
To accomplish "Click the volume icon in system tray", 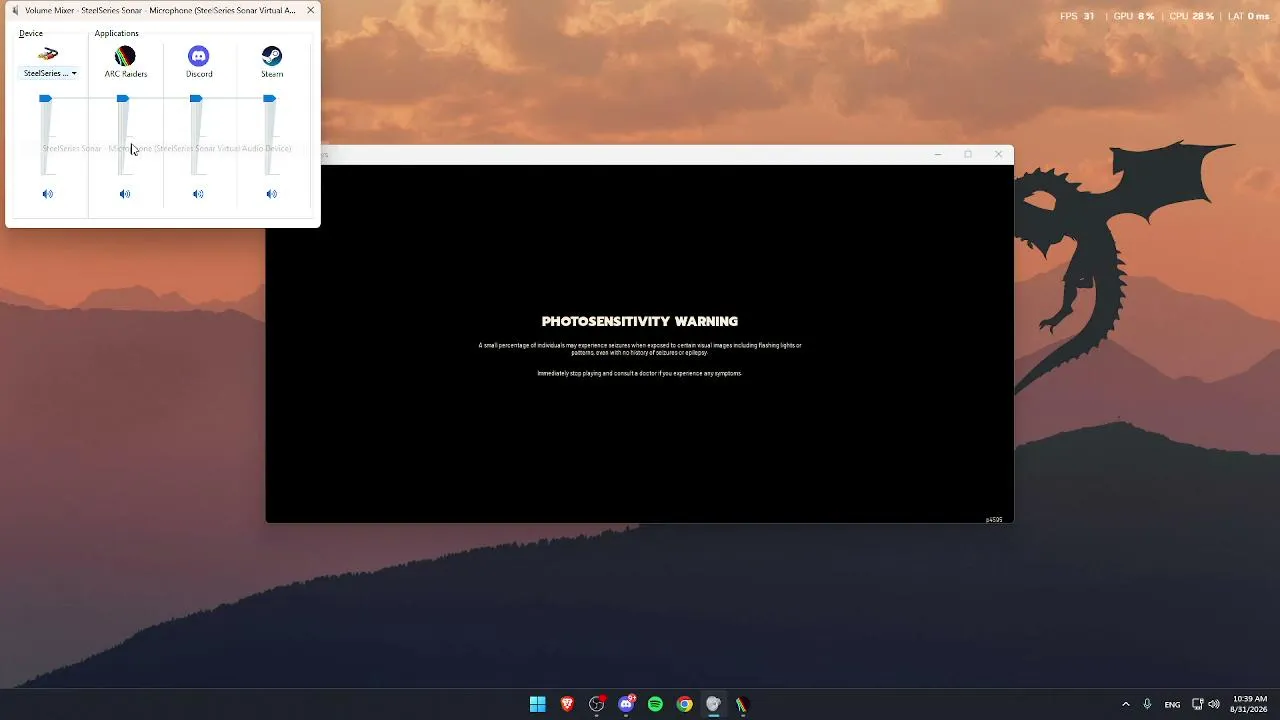I will (1214, 704).
